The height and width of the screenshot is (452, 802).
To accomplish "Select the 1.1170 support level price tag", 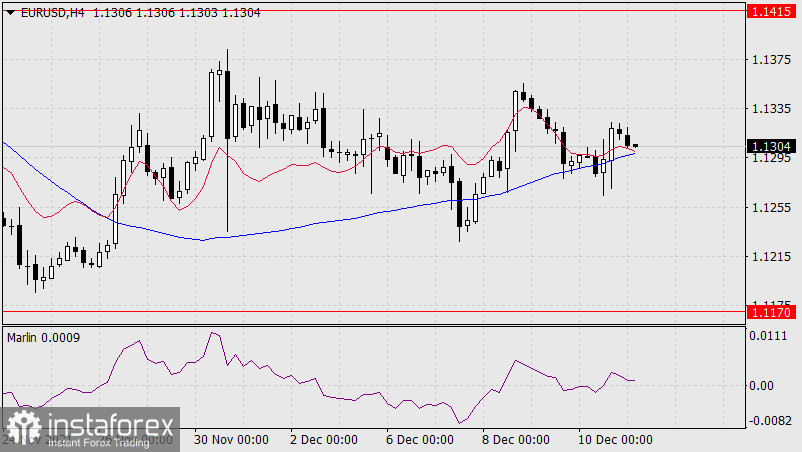I will click(x=770, y=312).
